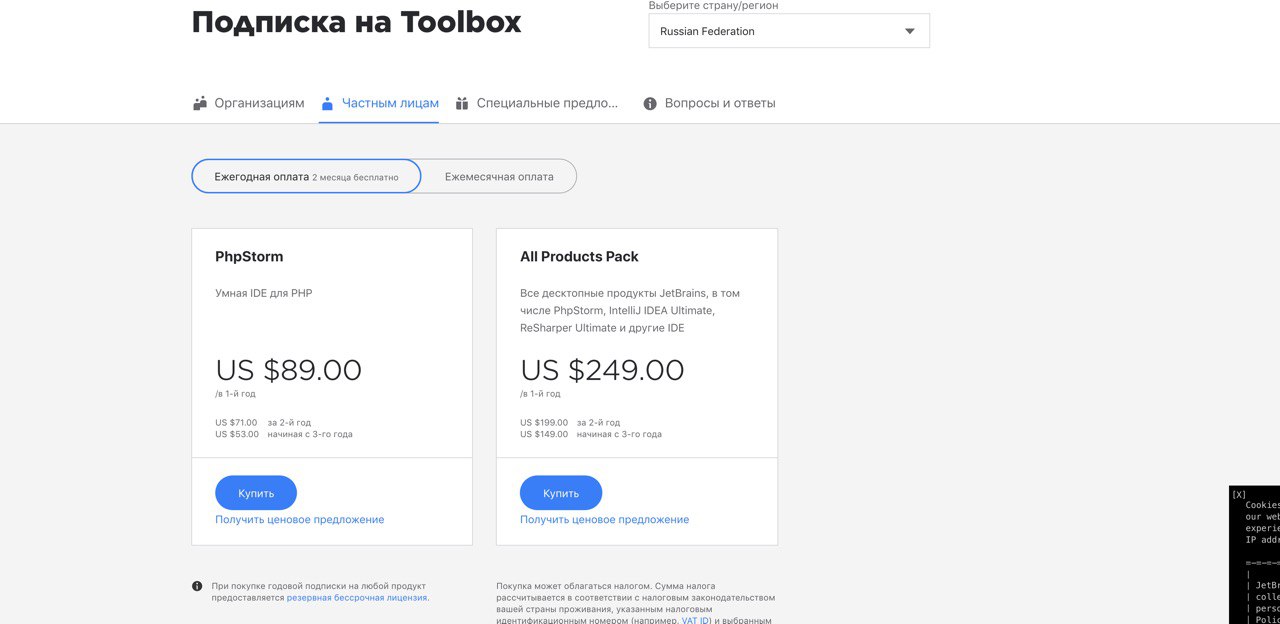Buy the PhpStorm subscription
The width and height of the screenshot is (1280, 624).
(x=256, y=493)
